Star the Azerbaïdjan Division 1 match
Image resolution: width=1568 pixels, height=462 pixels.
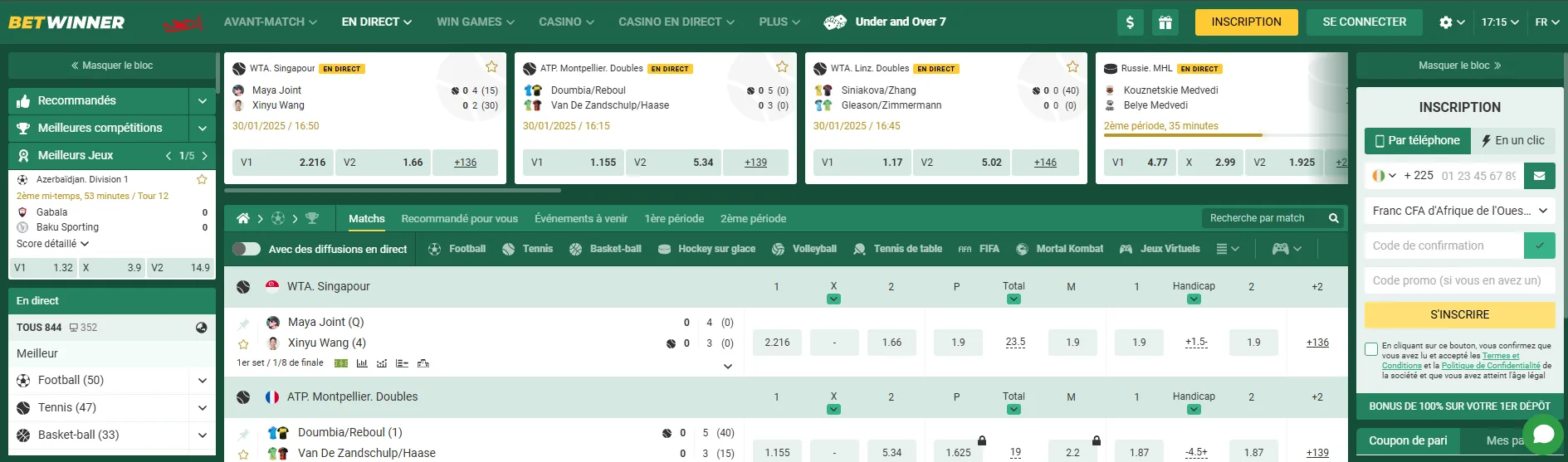click(202, 179)
